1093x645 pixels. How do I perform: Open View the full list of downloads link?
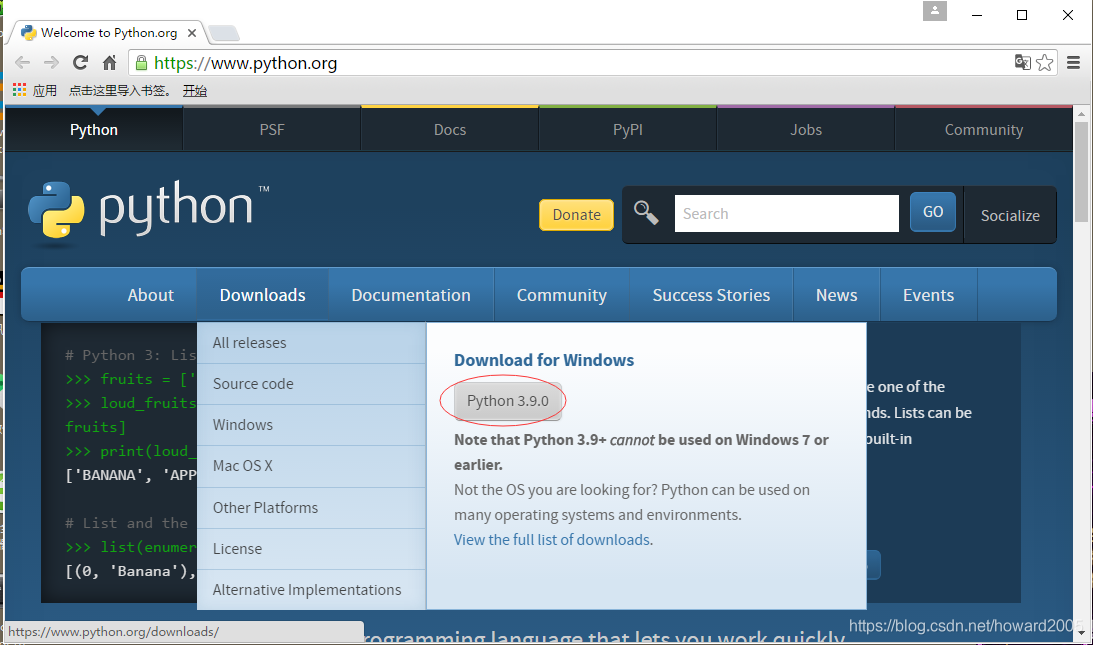[x=553, y=540]
